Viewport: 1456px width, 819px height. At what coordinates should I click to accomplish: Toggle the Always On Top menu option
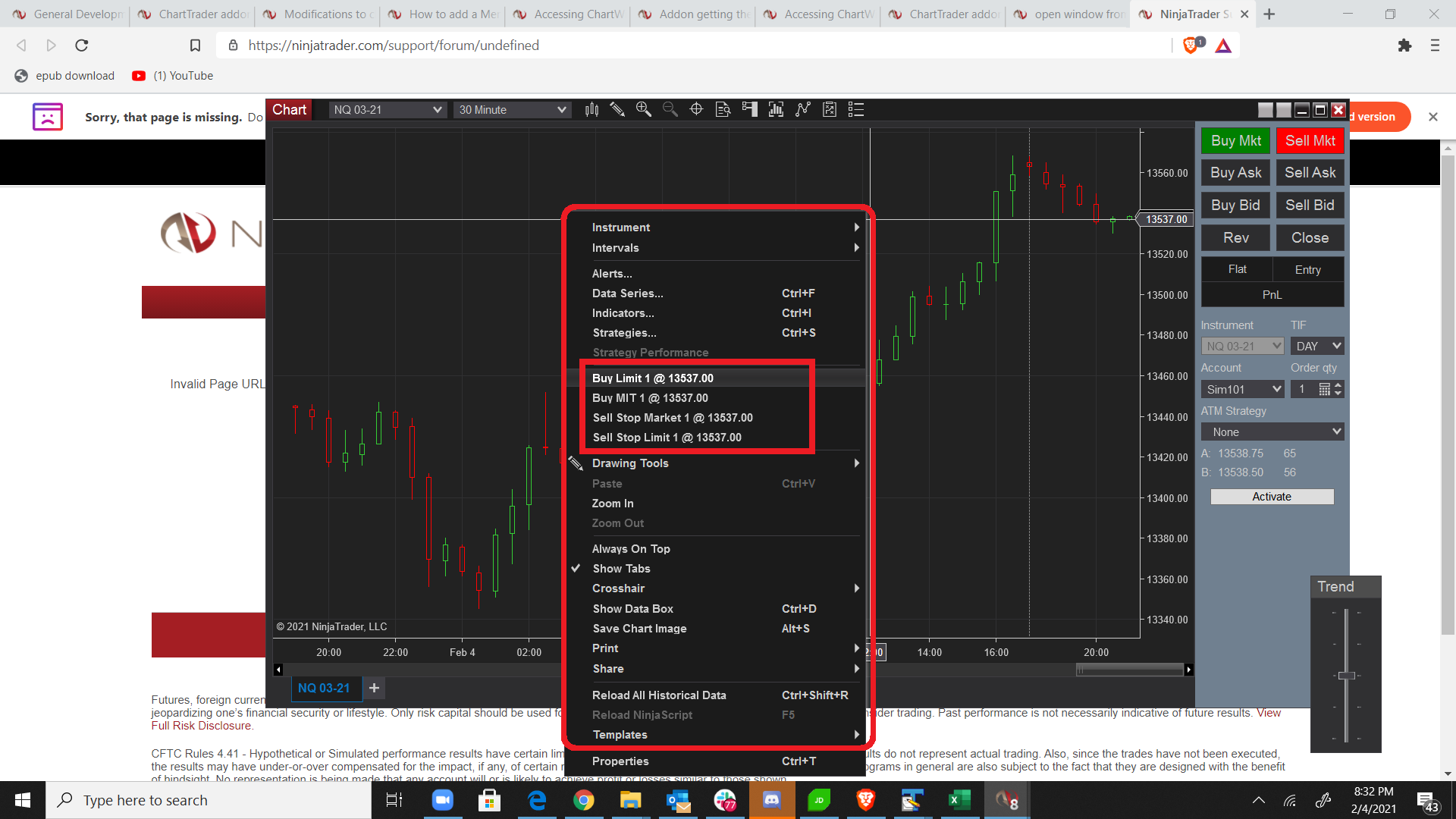(x=631, y=549)
